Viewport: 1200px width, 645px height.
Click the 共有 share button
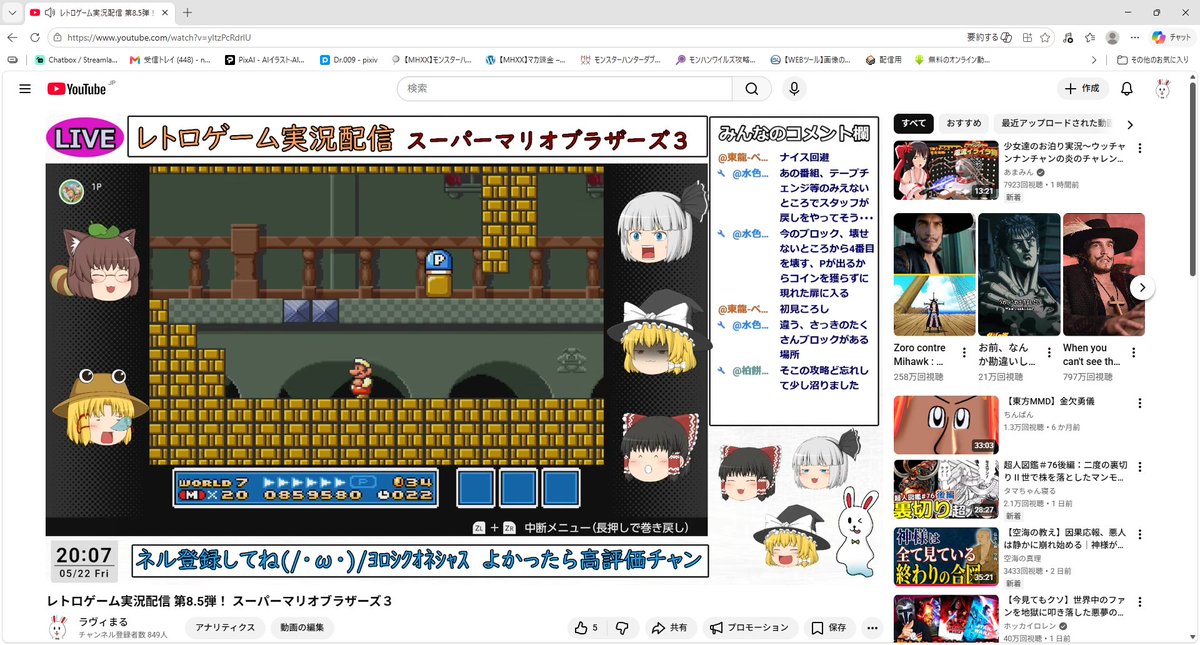(669, 628)
